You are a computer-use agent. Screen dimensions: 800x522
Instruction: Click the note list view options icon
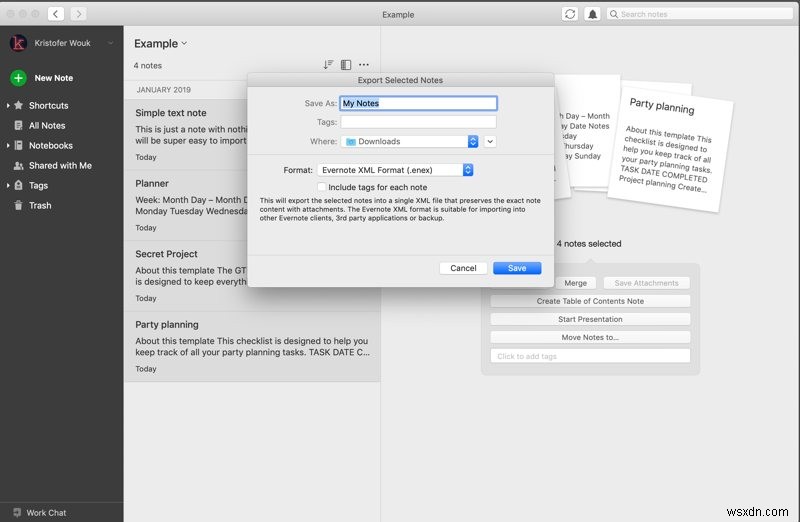click(346, 65)
